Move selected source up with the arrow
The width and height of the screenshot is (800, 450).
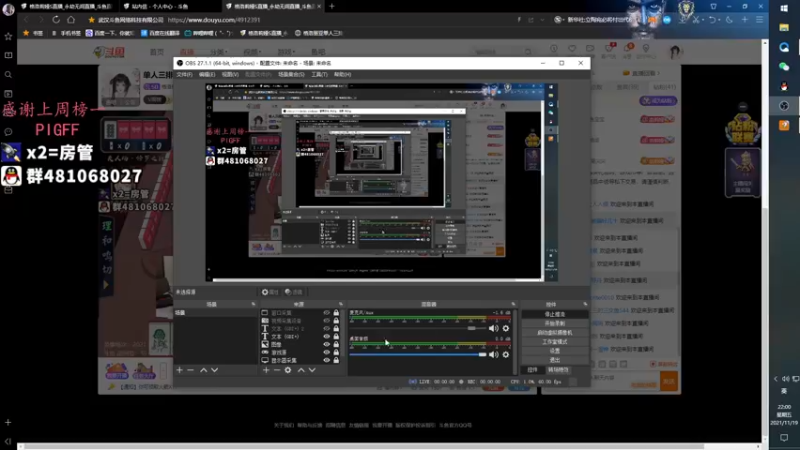[x=300, y=370]
